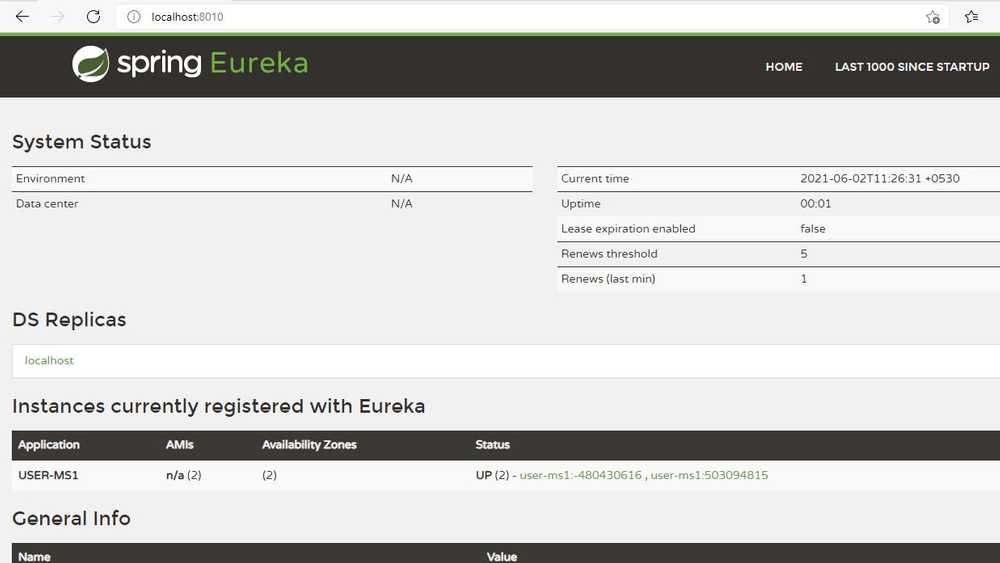Screen dimensions: 1000x563
Task: Follow the localhost replica link
Action: tap(49, 360)
